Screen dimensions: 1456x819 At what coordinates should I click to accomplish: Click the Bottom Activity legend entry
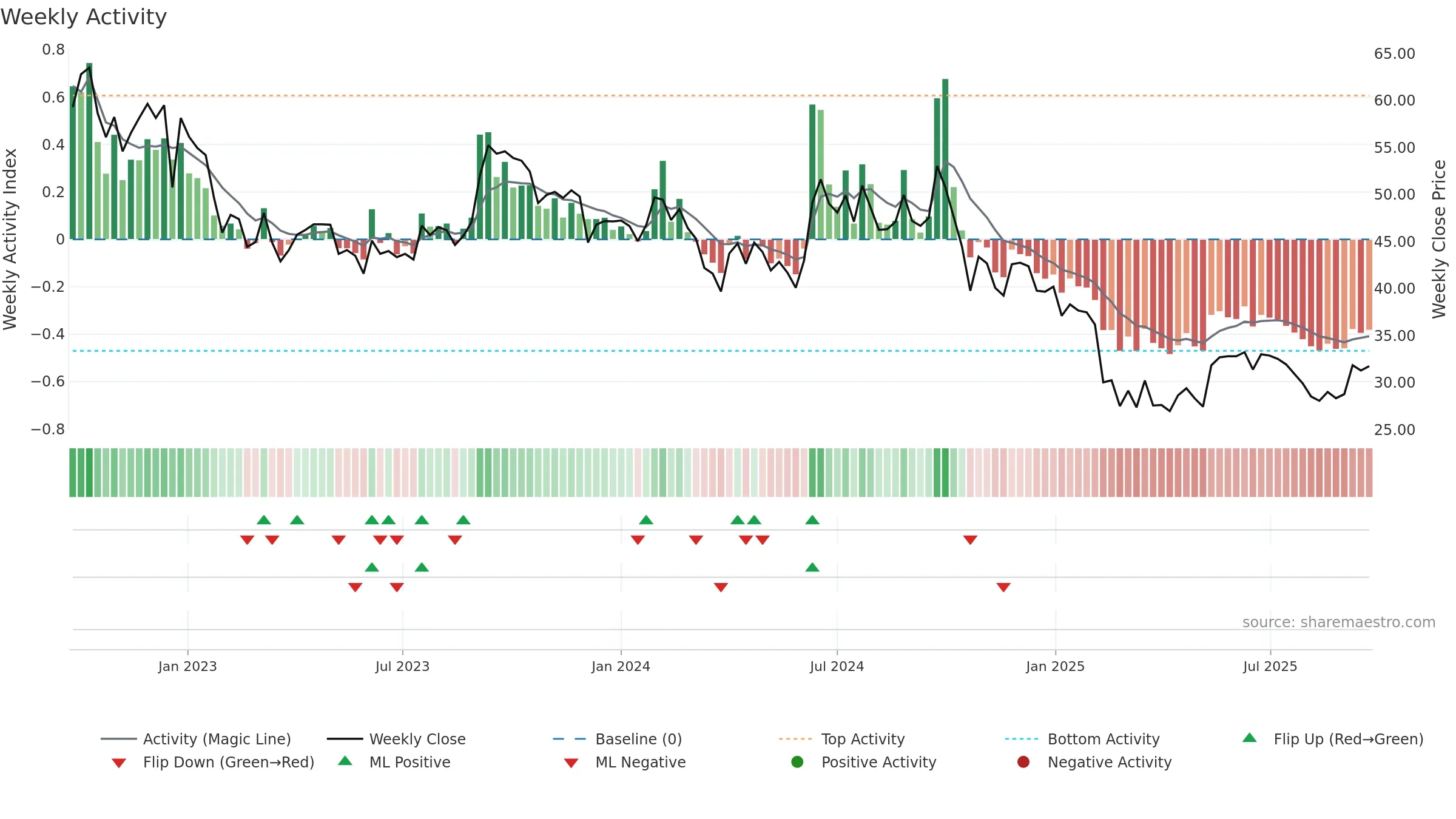[x=1082, y=739]
